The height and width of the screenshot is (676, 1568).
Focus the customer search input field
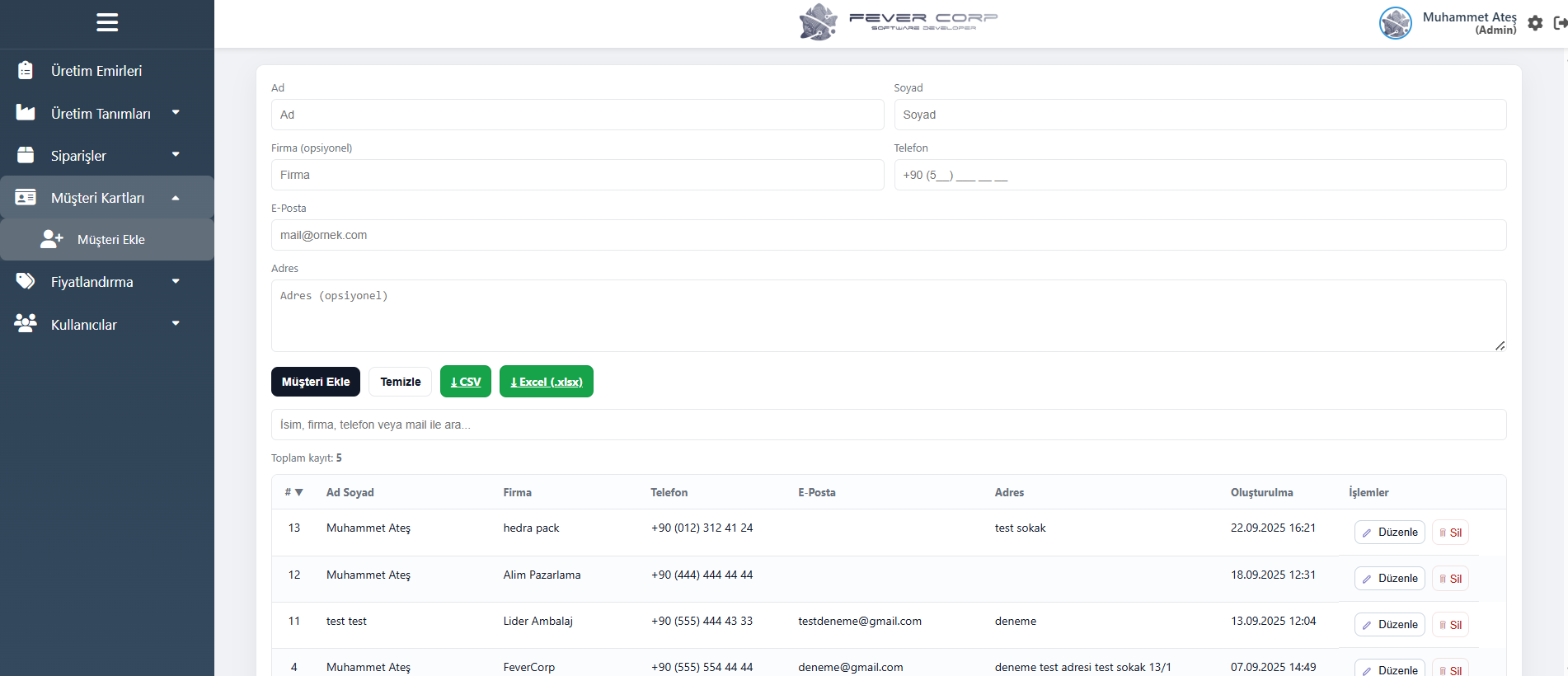[888, 425]
